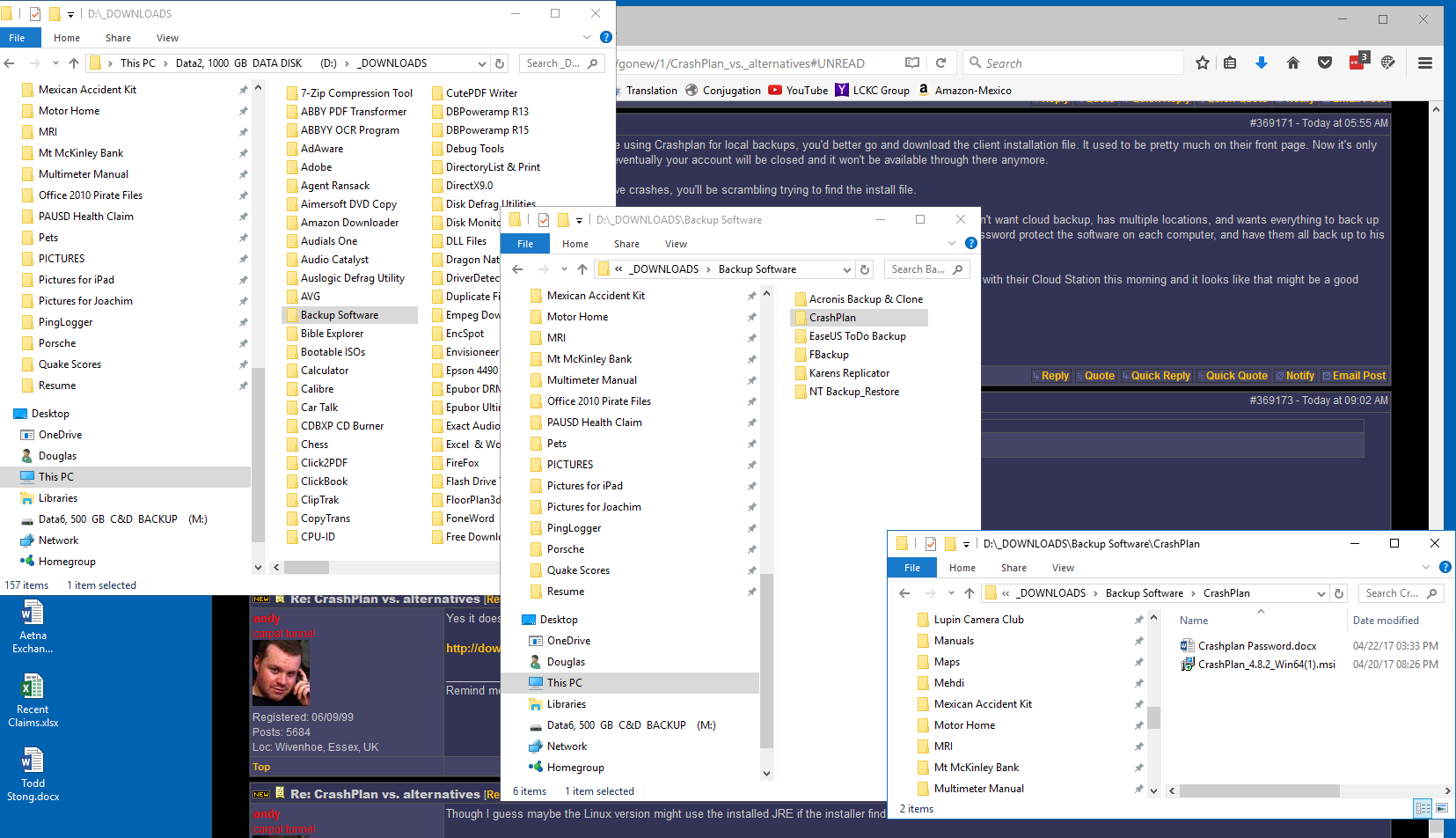The image size is (1456, 838).
Task: Click Search field in CrashPlan window
Action: (x=1401, y=593)
